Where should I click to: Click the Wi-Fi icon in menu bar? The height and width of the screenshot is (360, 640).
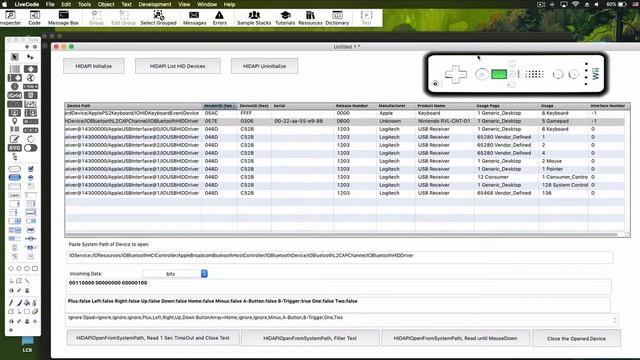(576, 4)
